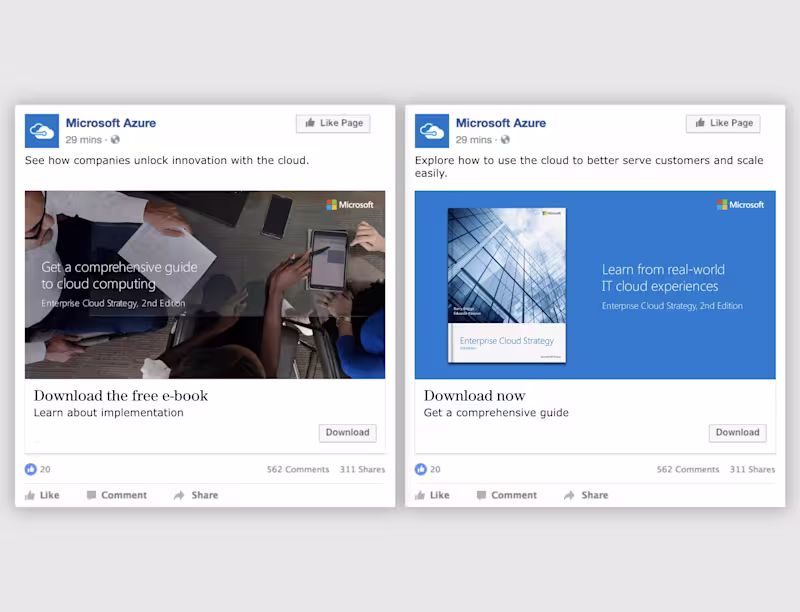Comment on the right ad post
Image resolution: width=800 pixels, height=612 pixels.
click(x=506, y=495)
